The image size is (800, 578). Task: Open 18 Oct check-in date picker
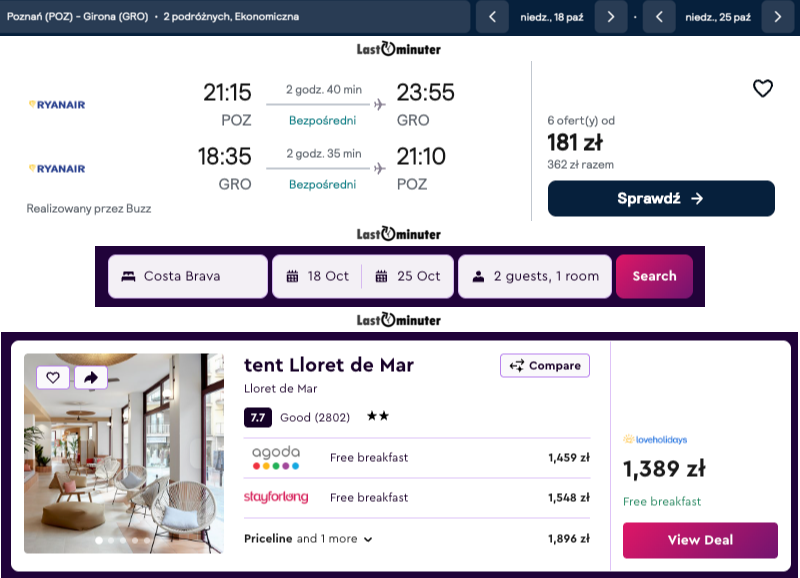coord(317,276)
